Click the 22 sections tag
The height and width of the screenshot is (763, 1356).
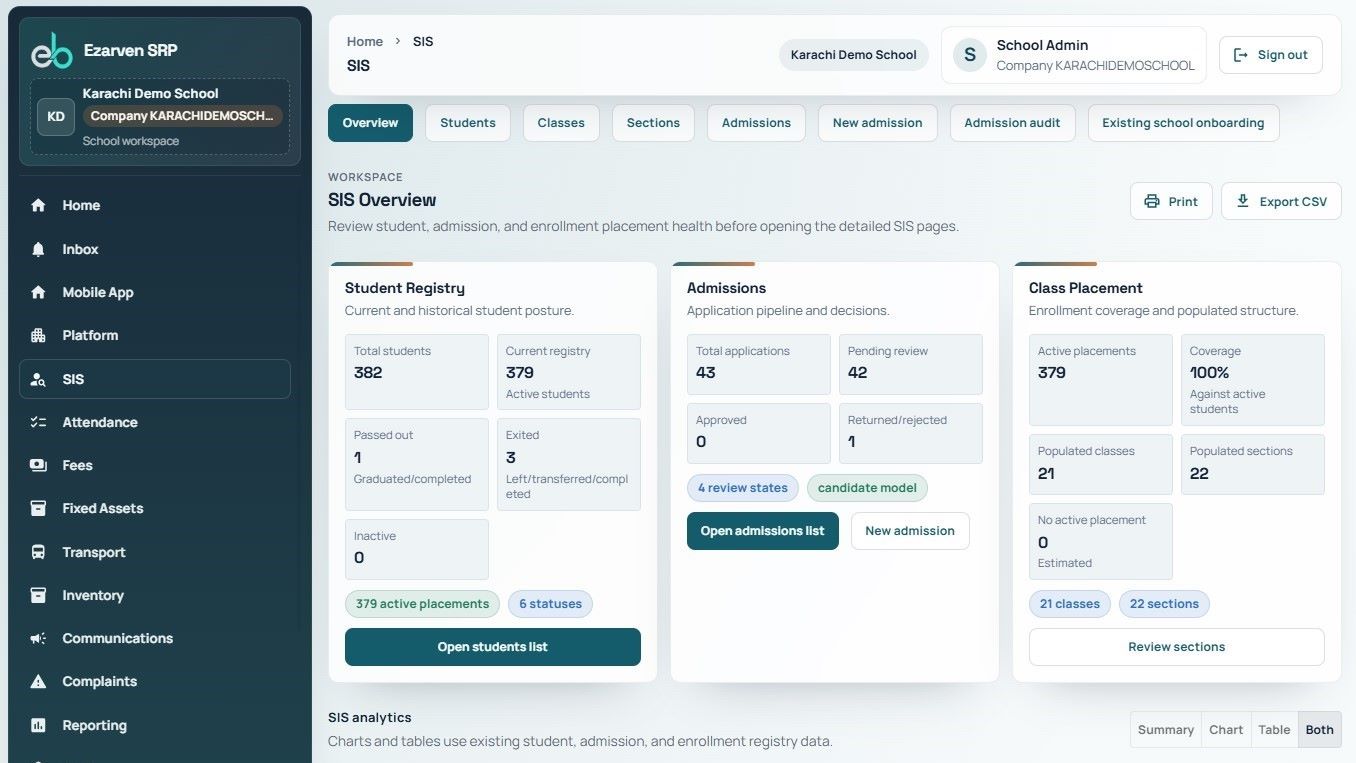(x=1164, y=604)
